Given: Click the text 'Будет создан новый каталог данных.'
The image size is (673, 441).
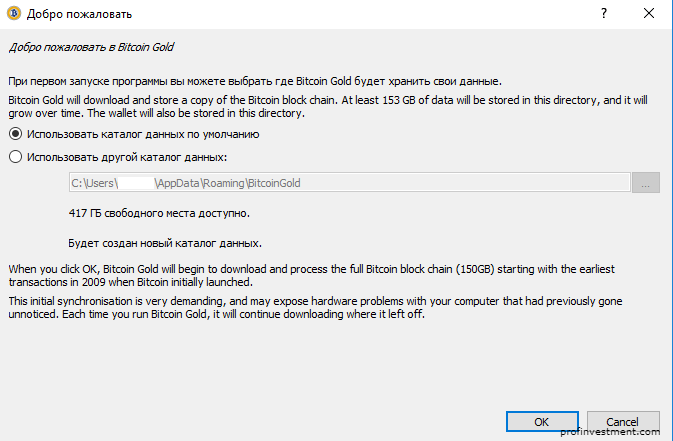Looking at the screenshot, I should click(165, 243).
